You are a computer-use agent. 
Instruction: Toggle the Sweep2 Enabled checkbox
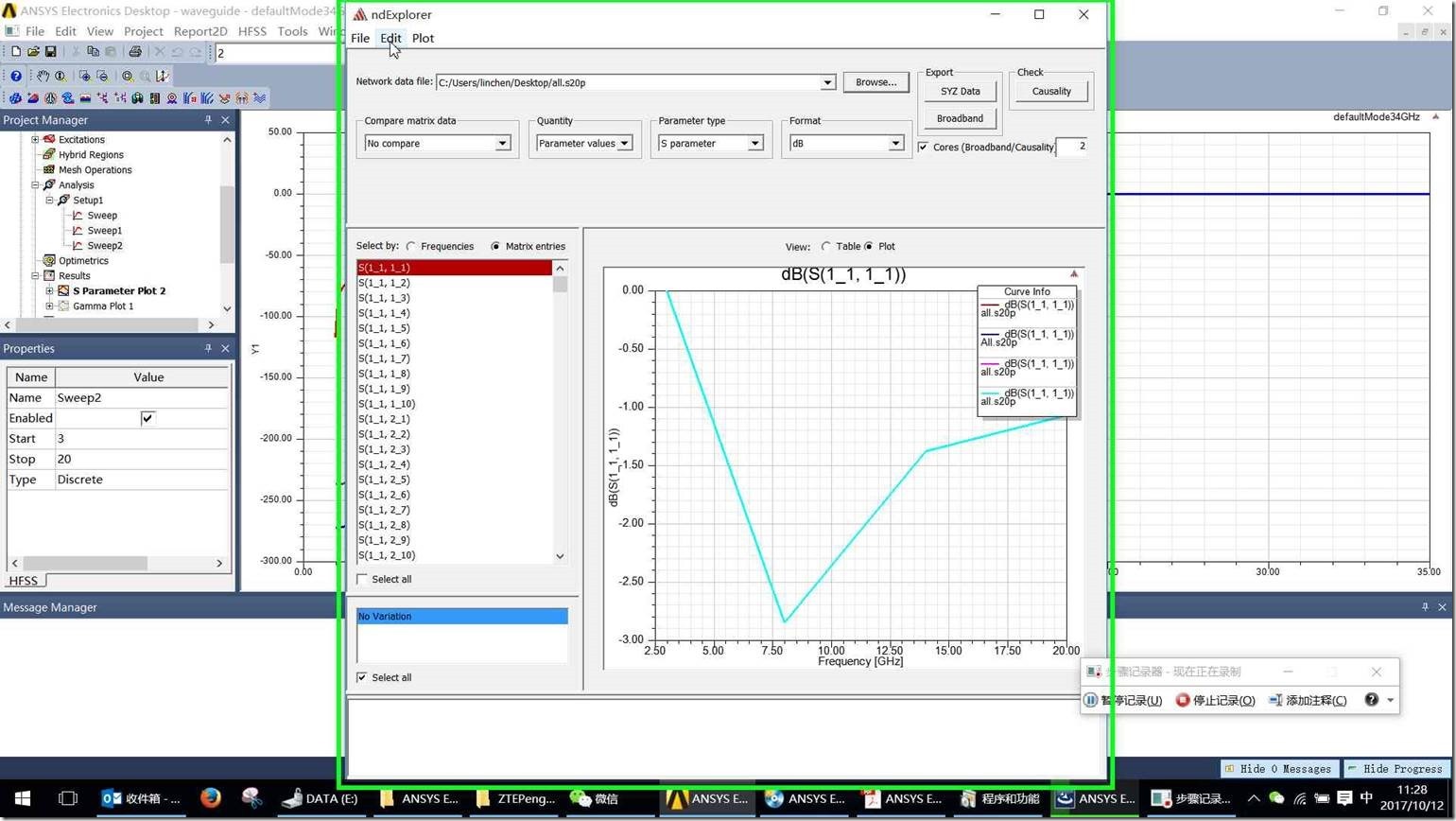147,418
